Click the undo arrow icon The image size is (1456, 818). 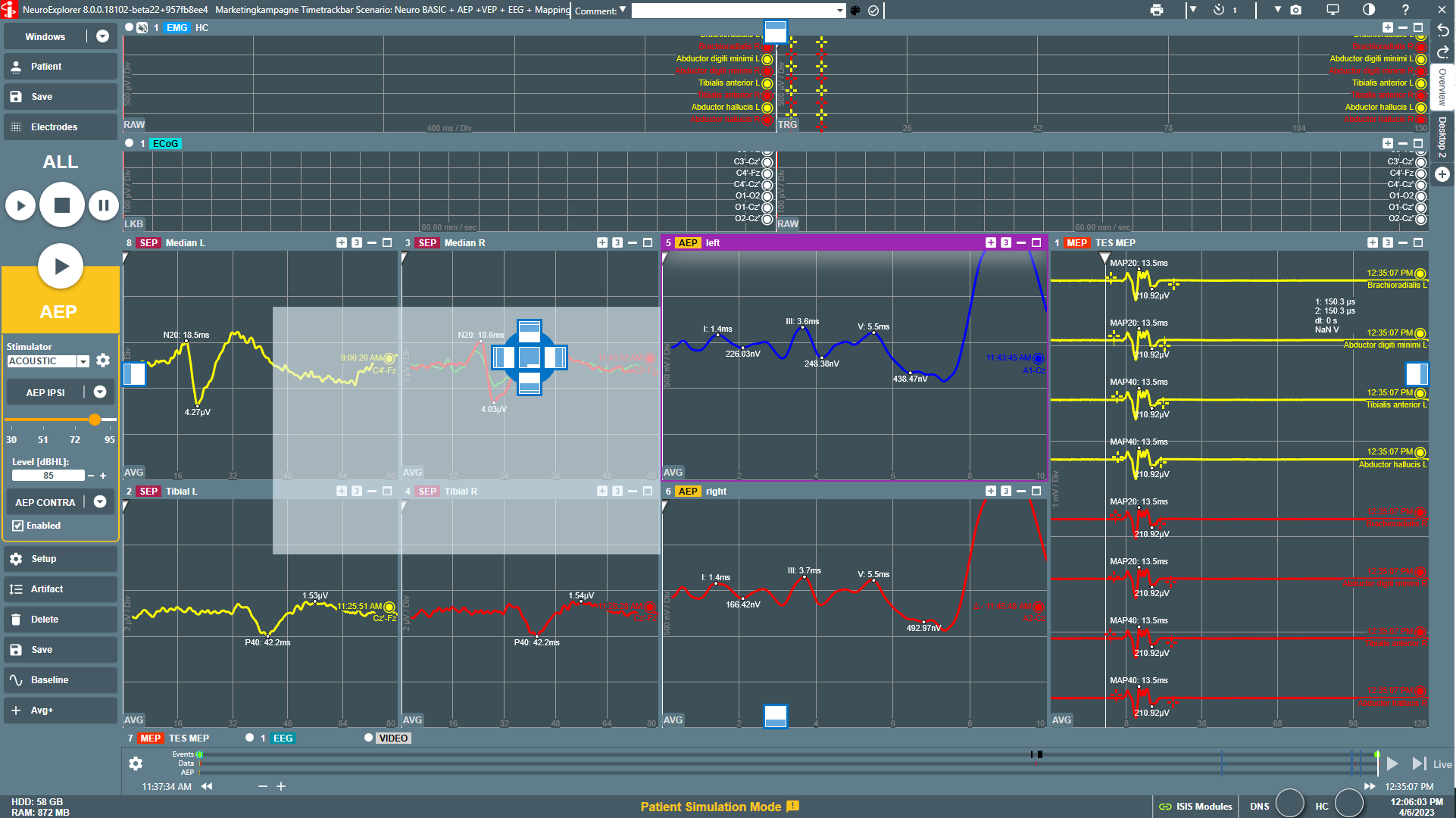click(x=1443, y=31)
